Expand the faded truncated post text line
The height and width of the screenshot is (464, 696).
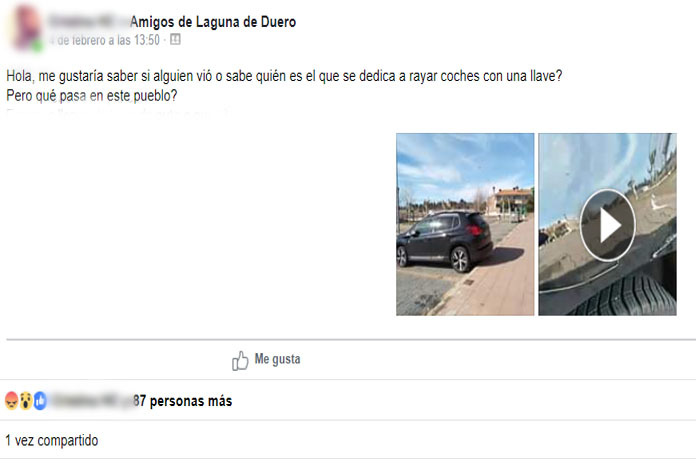pyautogui.click(x=119, y=111)
